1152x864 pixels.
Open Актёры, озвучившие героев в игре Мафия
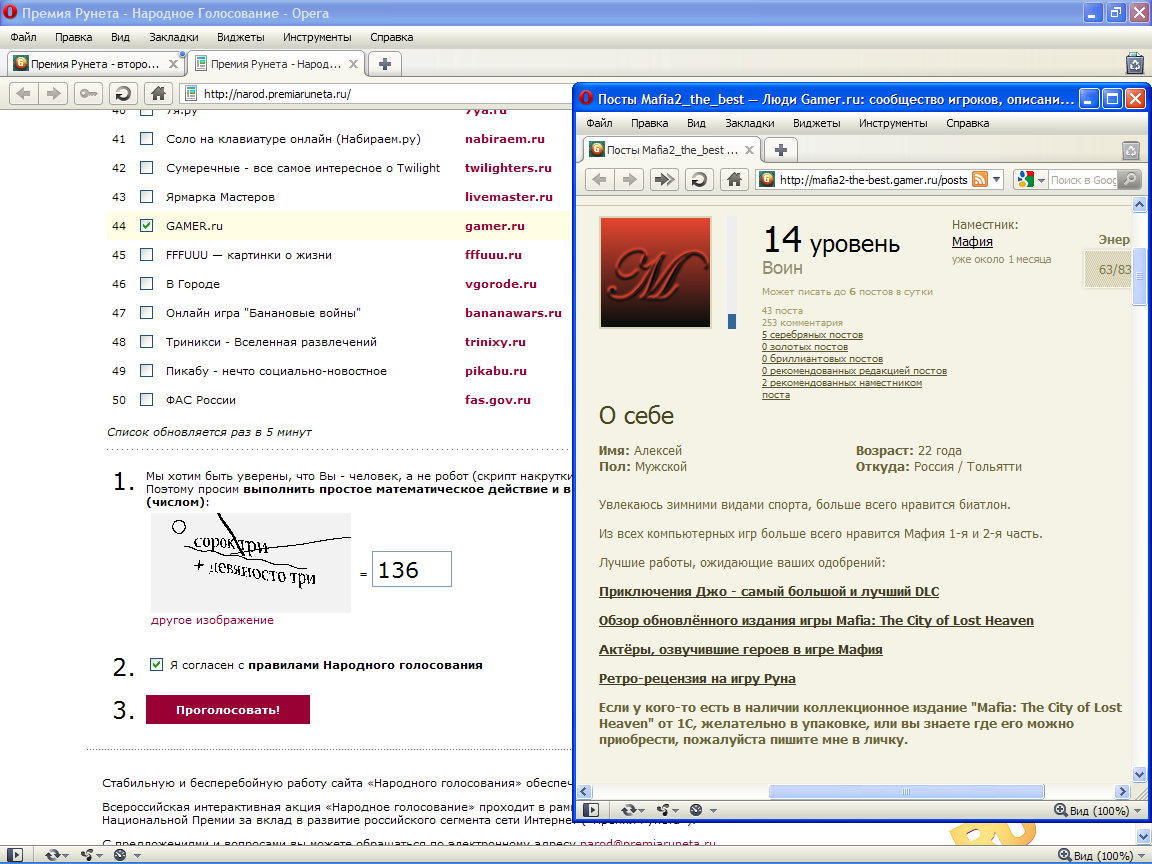tap(741, 649)
